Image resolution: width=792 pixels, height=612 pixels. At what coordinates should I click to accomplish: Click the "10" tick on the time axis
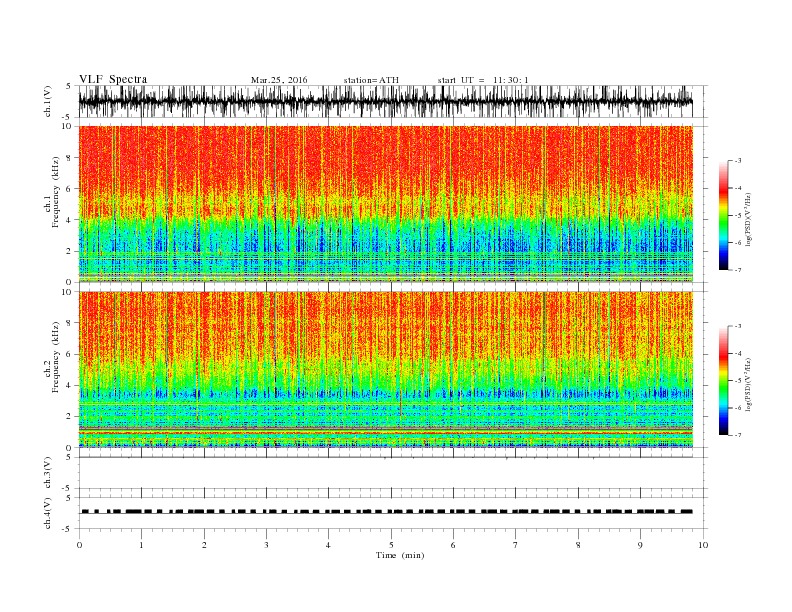[703, 545]
